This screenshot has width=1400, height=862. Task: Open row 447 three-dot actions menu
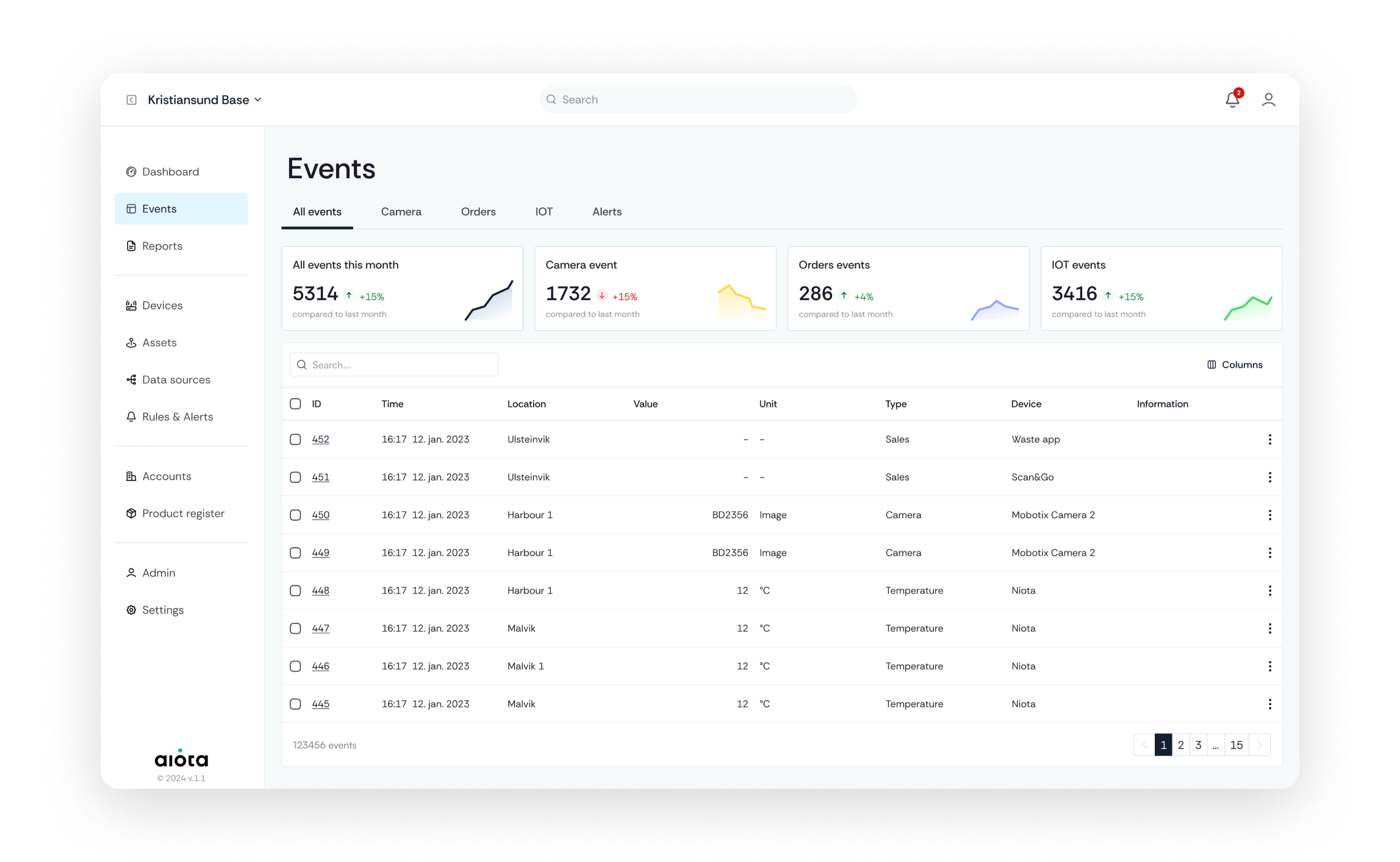1269,628
